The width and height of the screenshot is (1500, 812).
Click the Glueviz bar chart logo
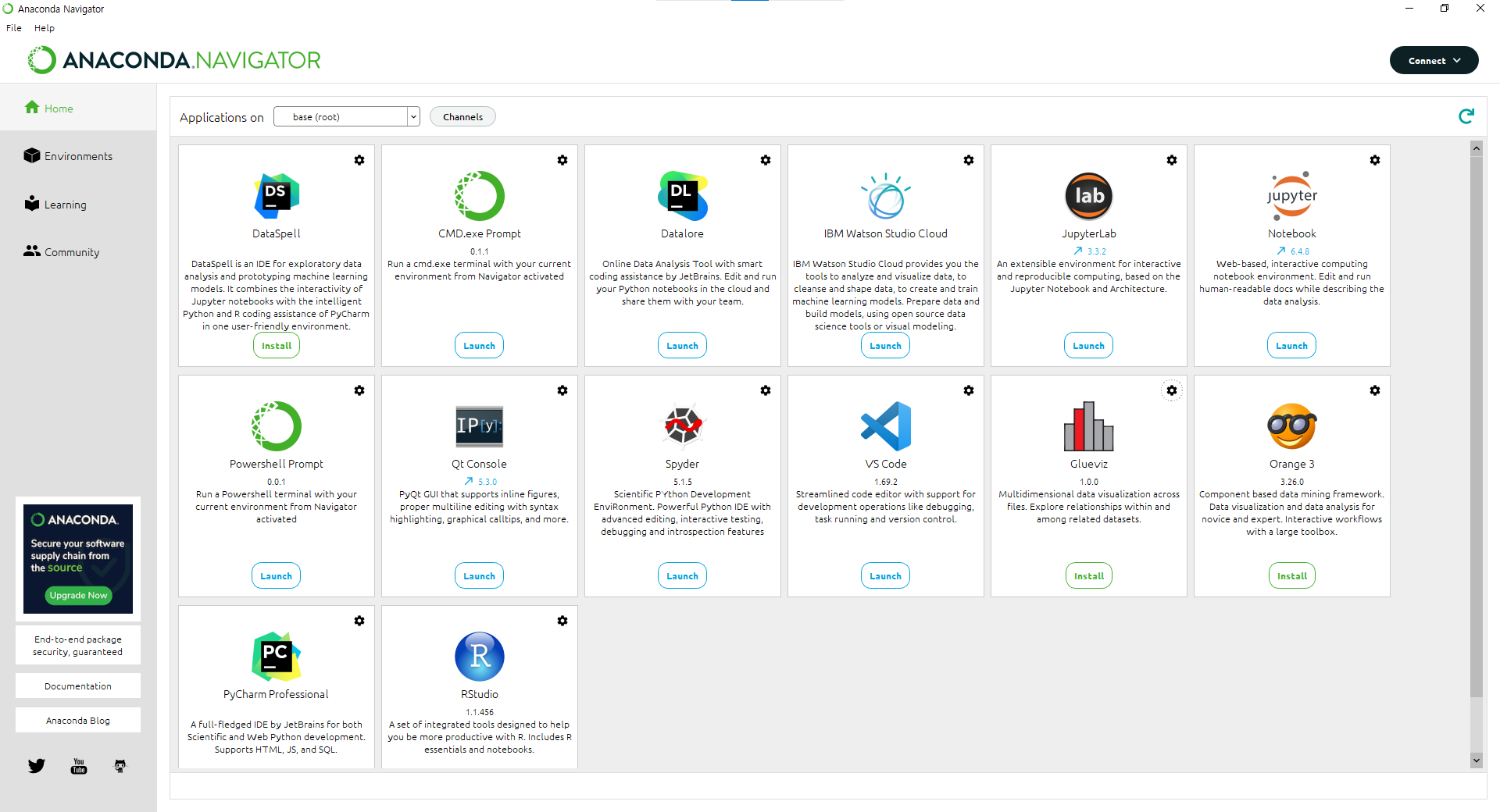coord(1089,426)
